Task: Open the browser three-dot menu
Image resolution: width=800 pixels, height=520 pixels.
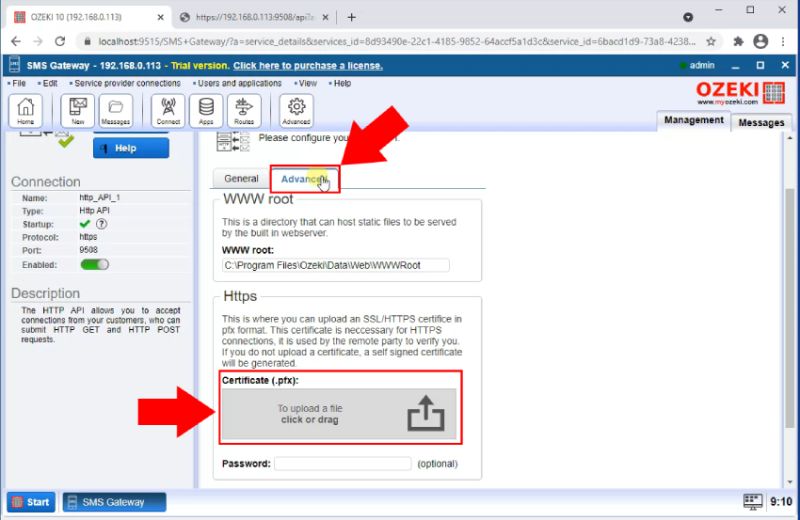Action: [783, 41]
